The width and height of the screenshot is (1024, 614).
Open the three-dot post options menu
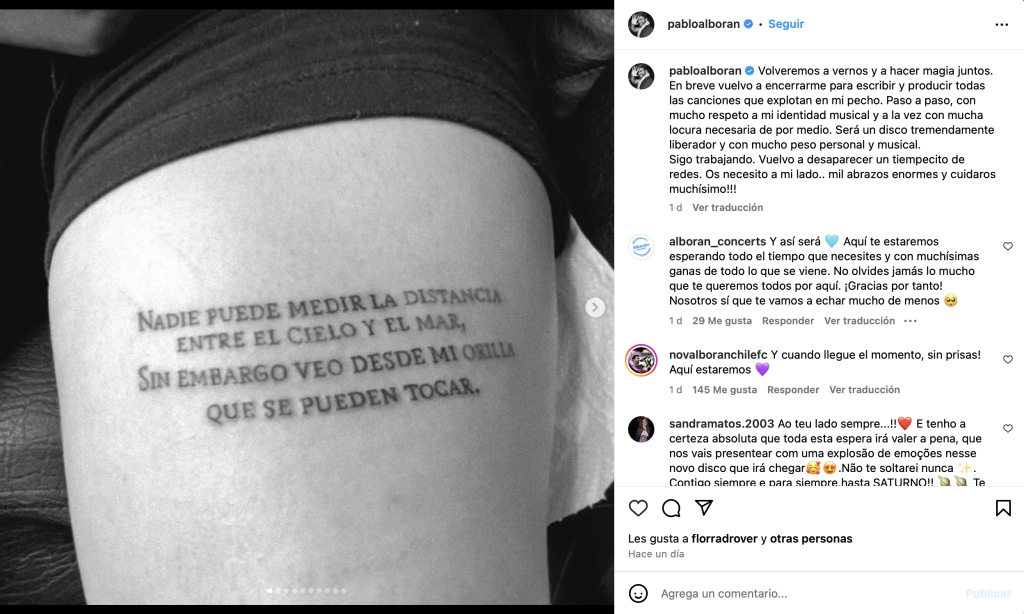click(x=1002, y=24)
